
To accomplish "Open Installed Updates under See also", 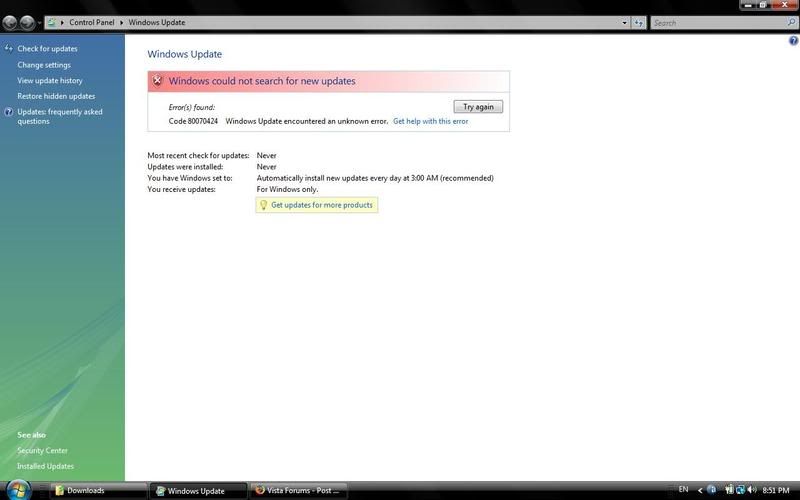I will click(x=45, y=466).
